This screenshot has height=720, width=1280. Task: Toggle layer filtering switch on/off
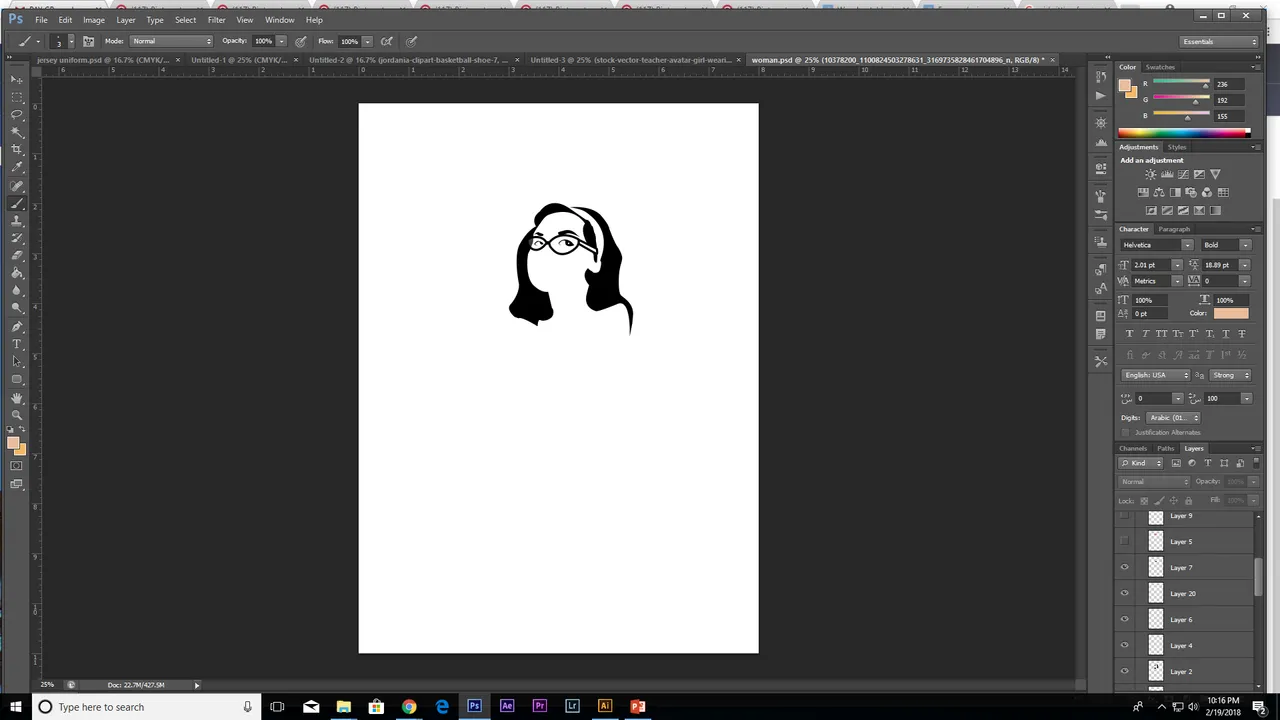(x=1256, y=463)
